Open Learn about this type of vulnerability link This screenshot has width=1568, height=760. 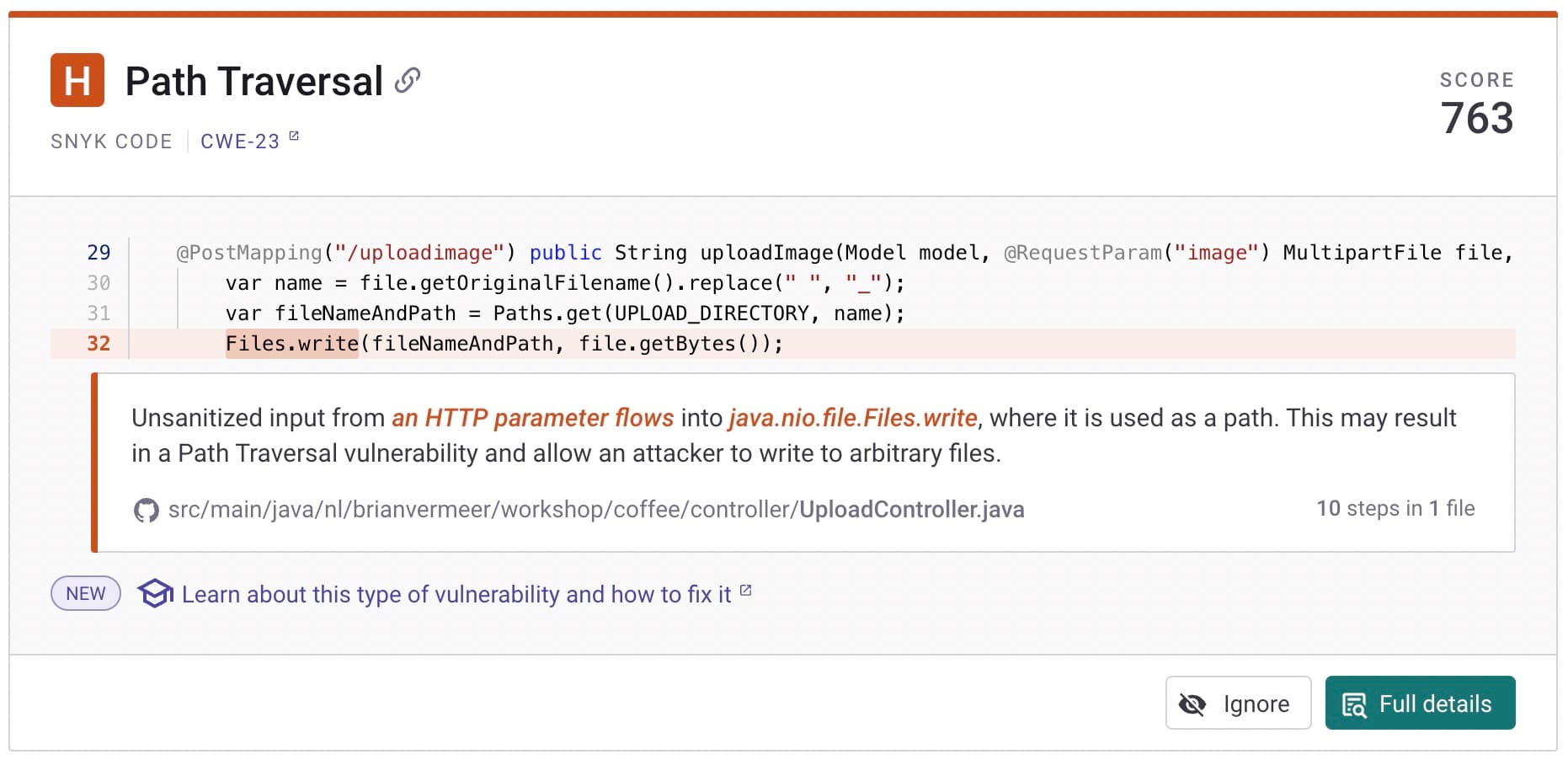pos(456,595)
